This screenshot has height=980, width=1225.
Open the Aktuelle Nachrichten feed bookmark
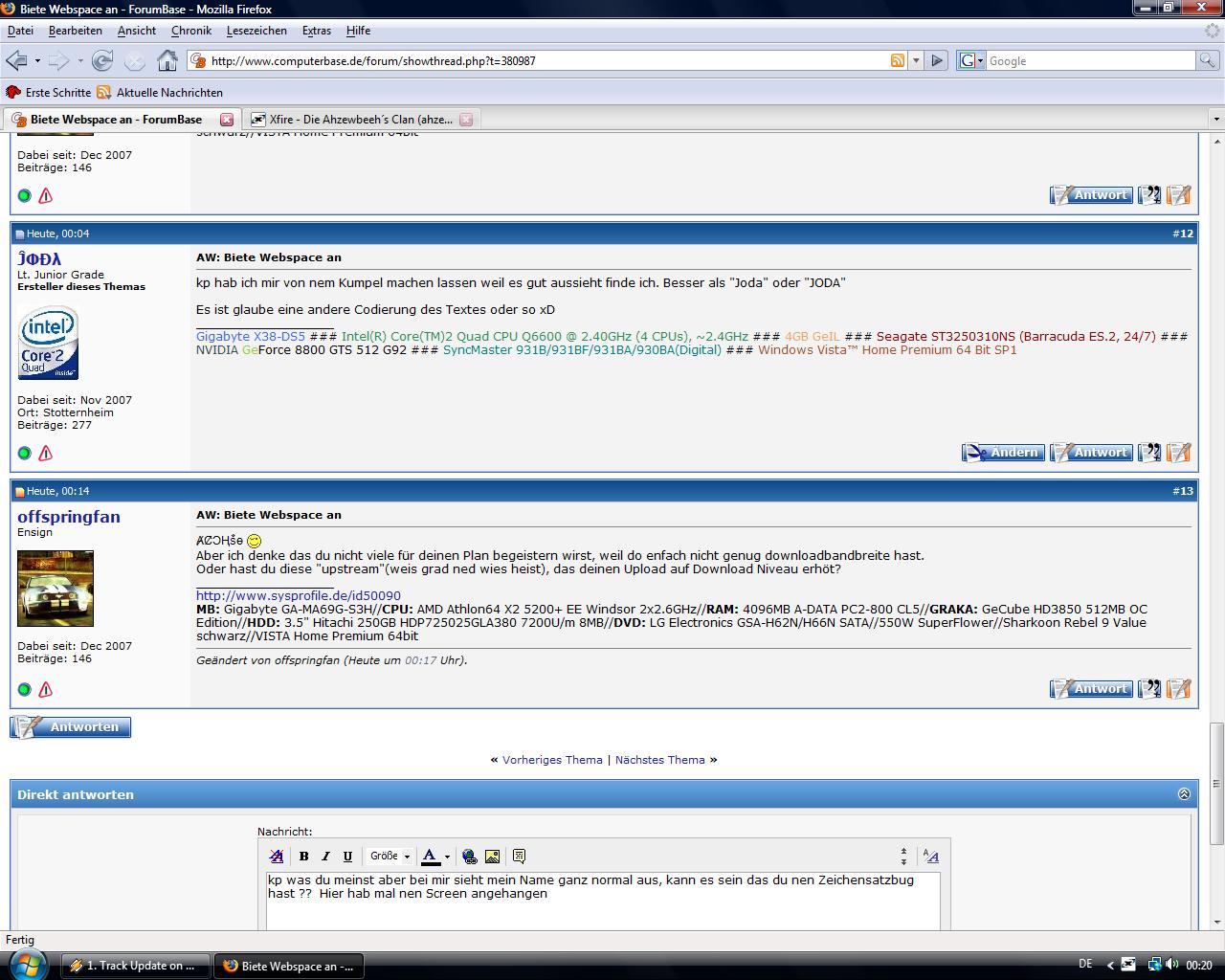160,93
